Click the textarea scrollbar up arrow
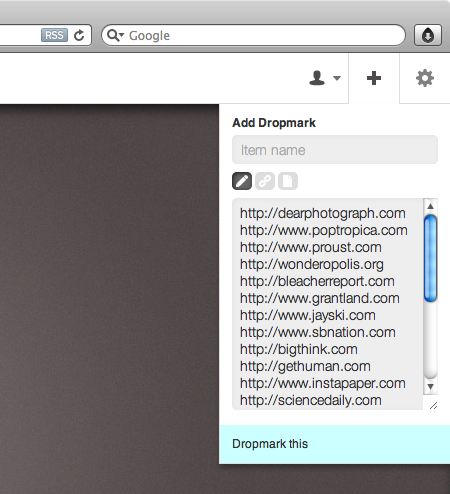450x494 pixels. [x=430, y=206]
